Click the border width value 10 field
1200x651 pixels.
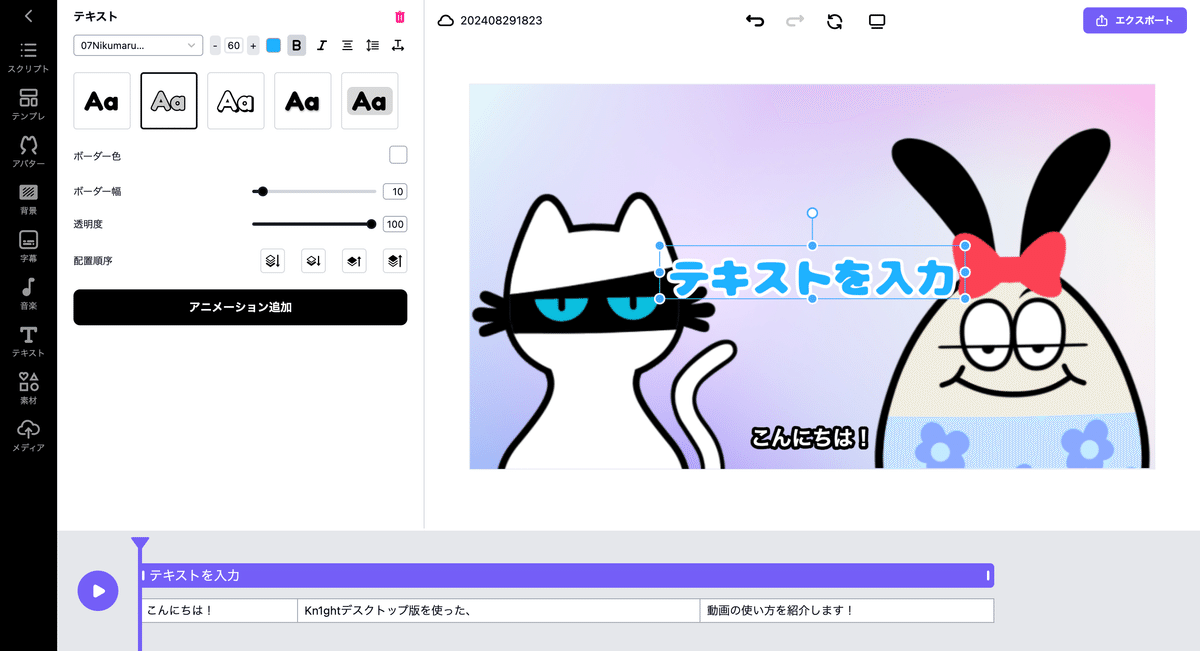point(395,191)
